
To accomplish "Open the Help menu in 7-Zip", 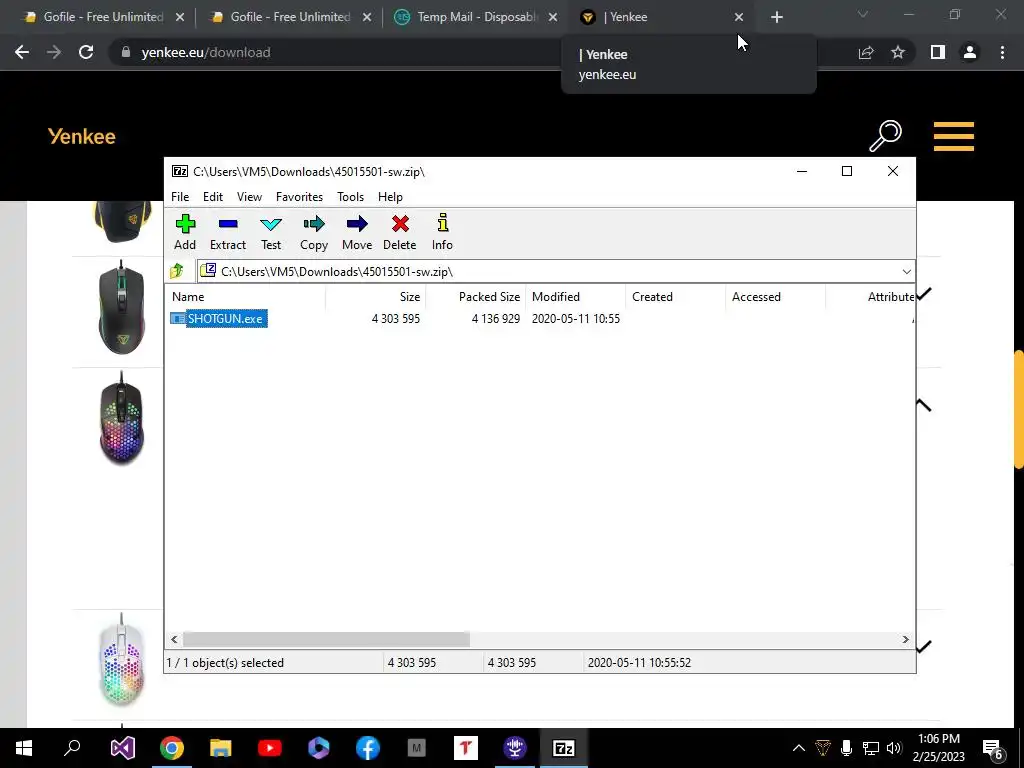I will [x=390, y=197].
